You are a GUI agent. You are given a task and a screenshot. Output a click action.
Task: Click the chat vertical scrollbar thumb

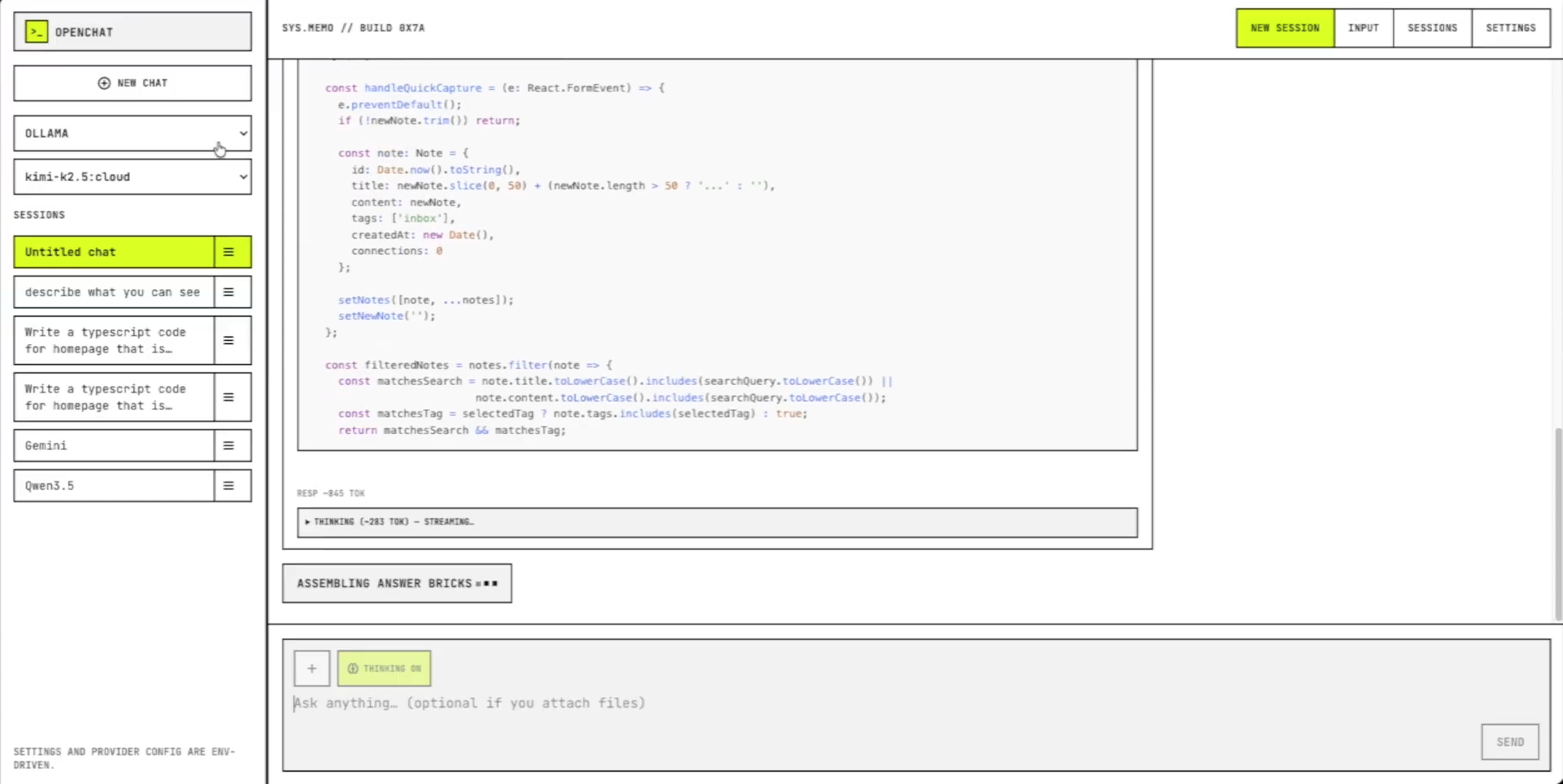(1558, 523)
